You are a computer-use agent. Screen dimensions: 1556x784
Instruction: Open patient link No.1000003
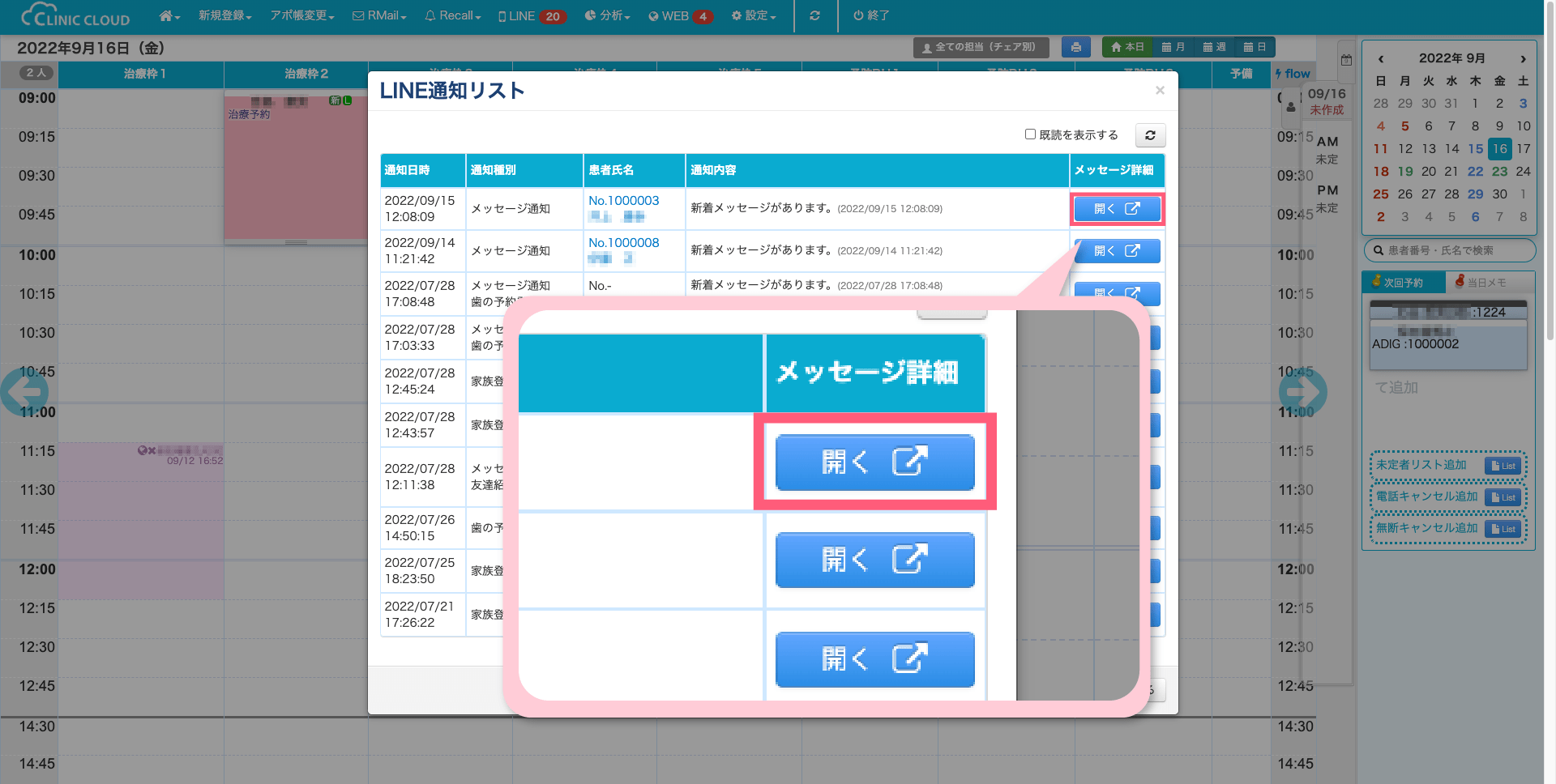click(x=623, y=201)
